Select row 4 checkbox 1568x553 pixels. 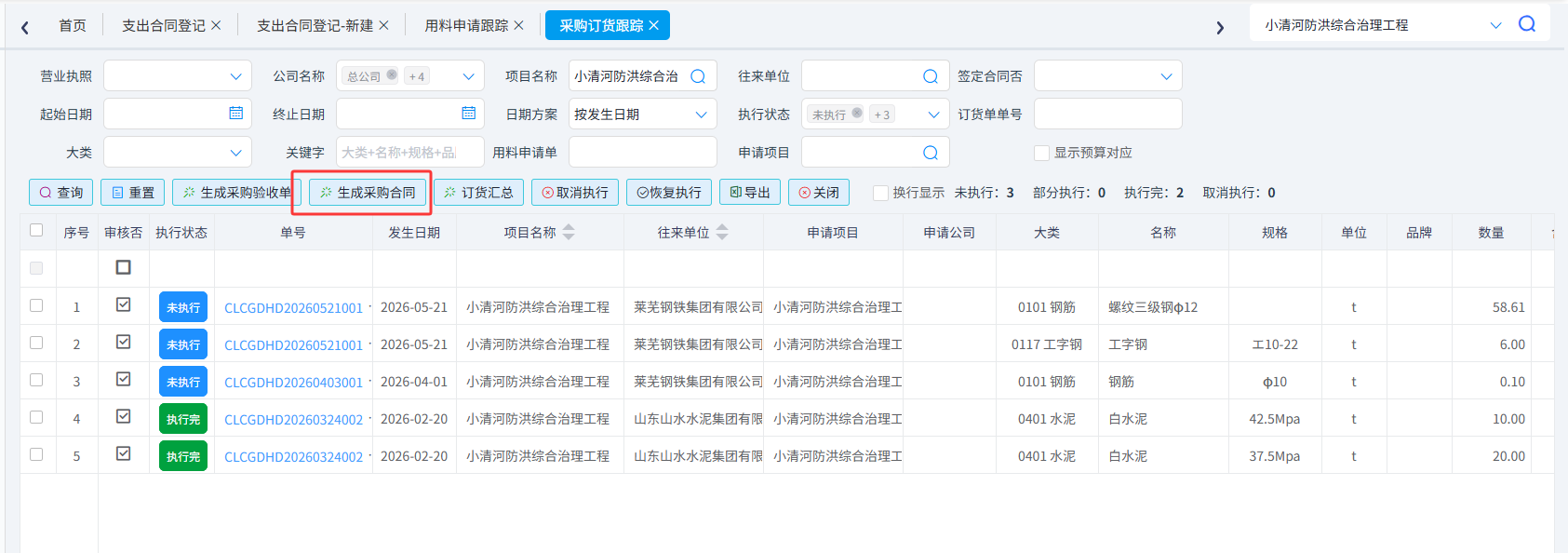[x=36, y=417]
